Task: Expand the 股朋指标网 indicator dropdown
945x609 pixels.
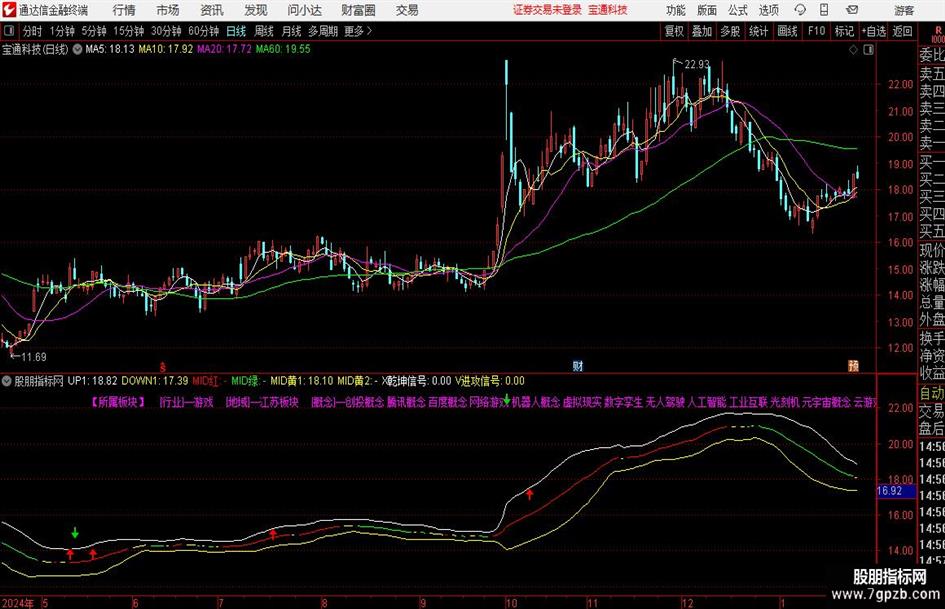Action: click(x=7, y=381)
